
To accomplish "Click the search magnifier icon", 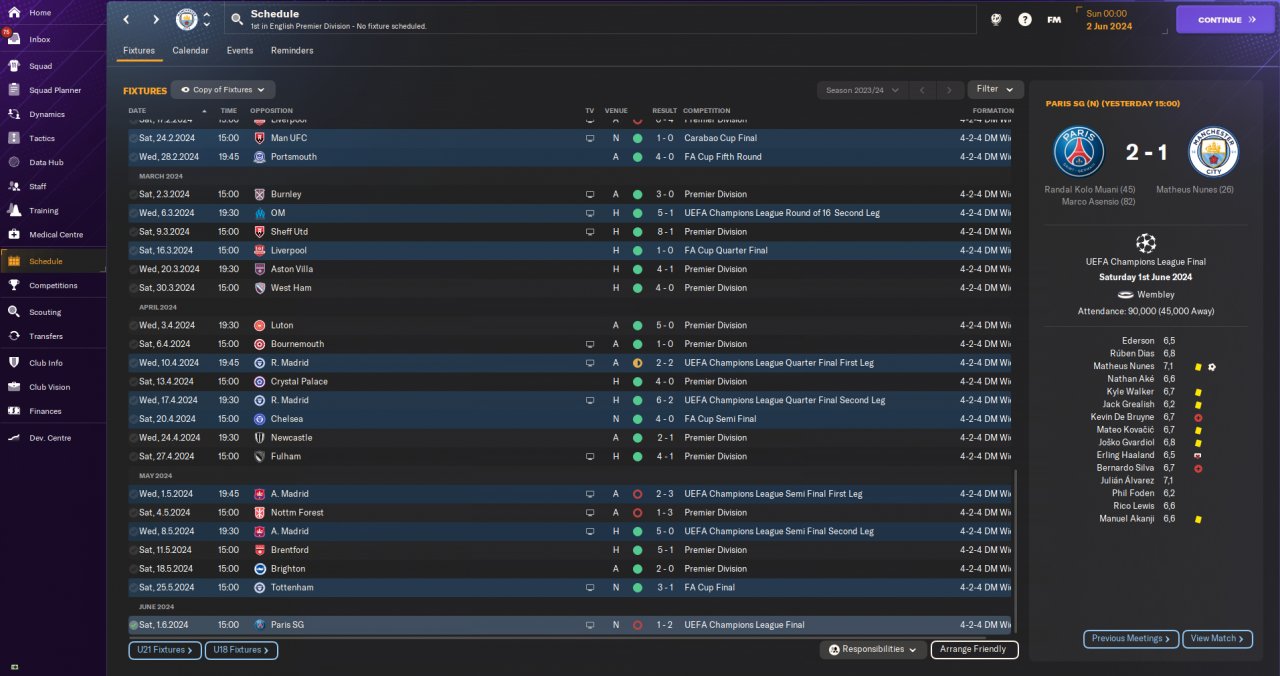I will coord(236,19).
